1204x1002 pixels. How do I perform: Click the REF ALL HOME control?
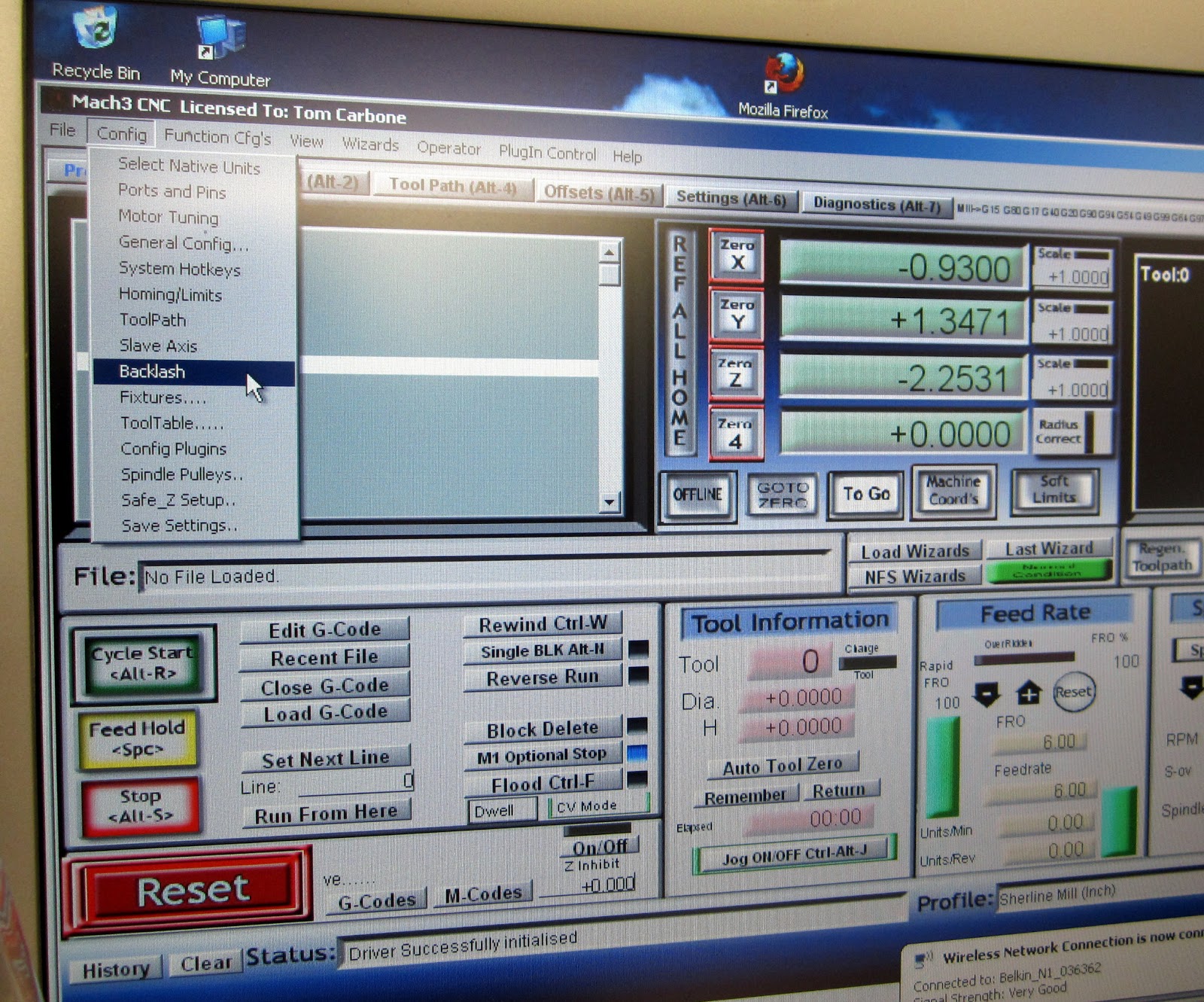(x=681, y=339)
